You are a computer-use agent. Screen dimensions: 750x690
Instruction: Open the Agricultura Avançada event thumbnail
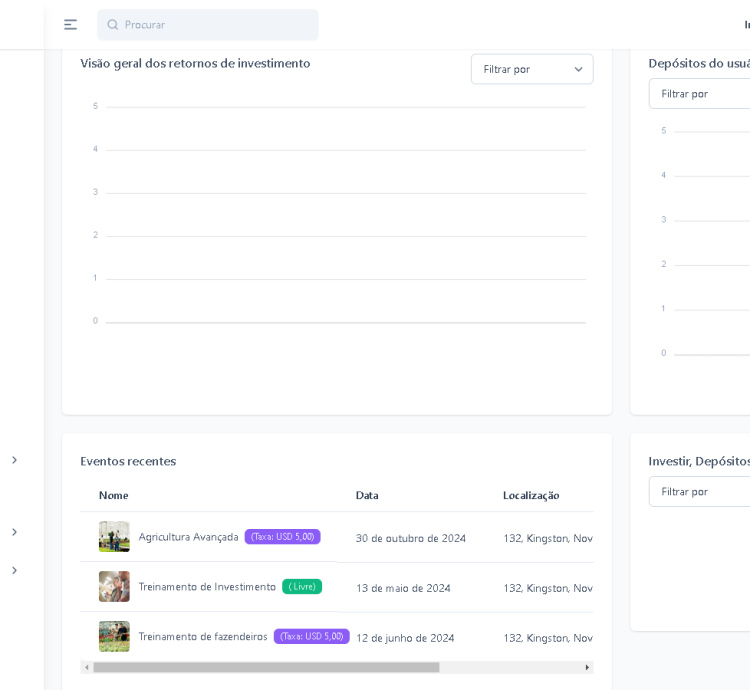coord(114,537)
